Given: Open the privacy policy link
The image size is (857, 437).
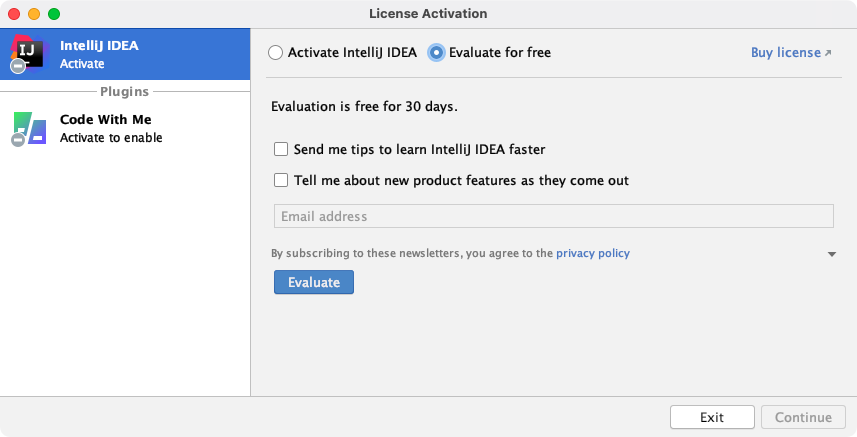Looking at the screenshot, I should [x=593, y=253].
